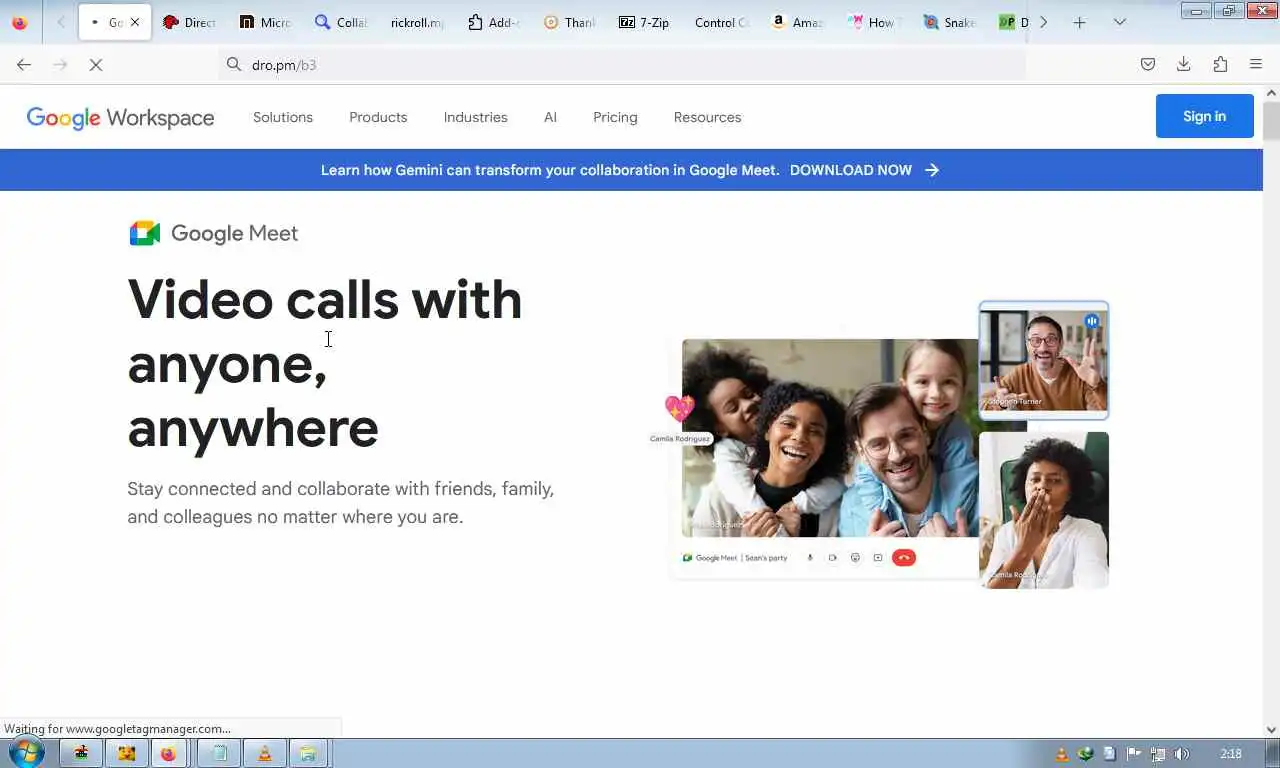Open the Extensions puzzle icon
The height and width of the screenshot is (768, 1280).
(x=1220, y=64)
